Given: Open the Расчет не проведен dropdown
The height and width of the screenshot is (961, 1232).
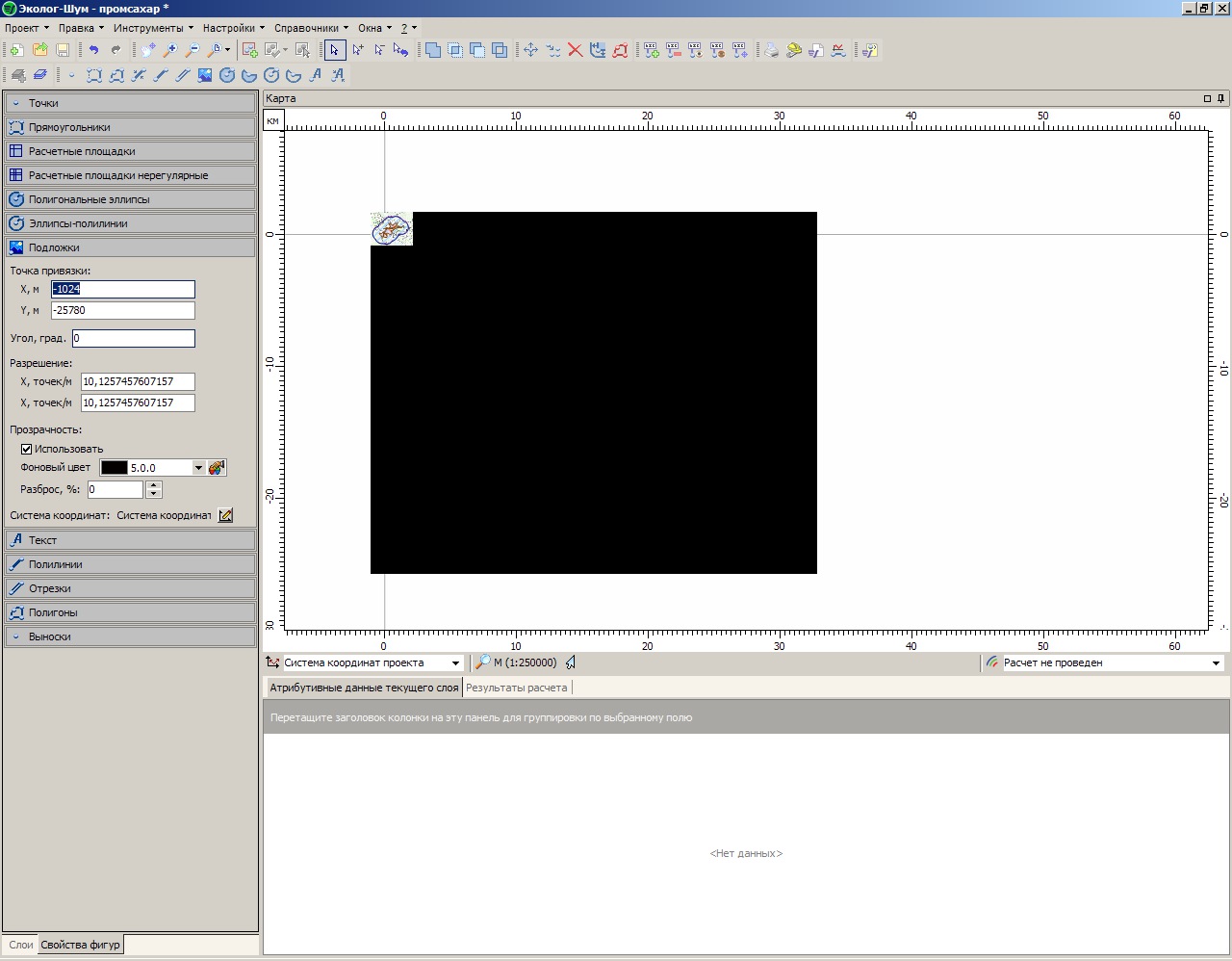Looking at the screenshot, I should tap(1215, 663).
